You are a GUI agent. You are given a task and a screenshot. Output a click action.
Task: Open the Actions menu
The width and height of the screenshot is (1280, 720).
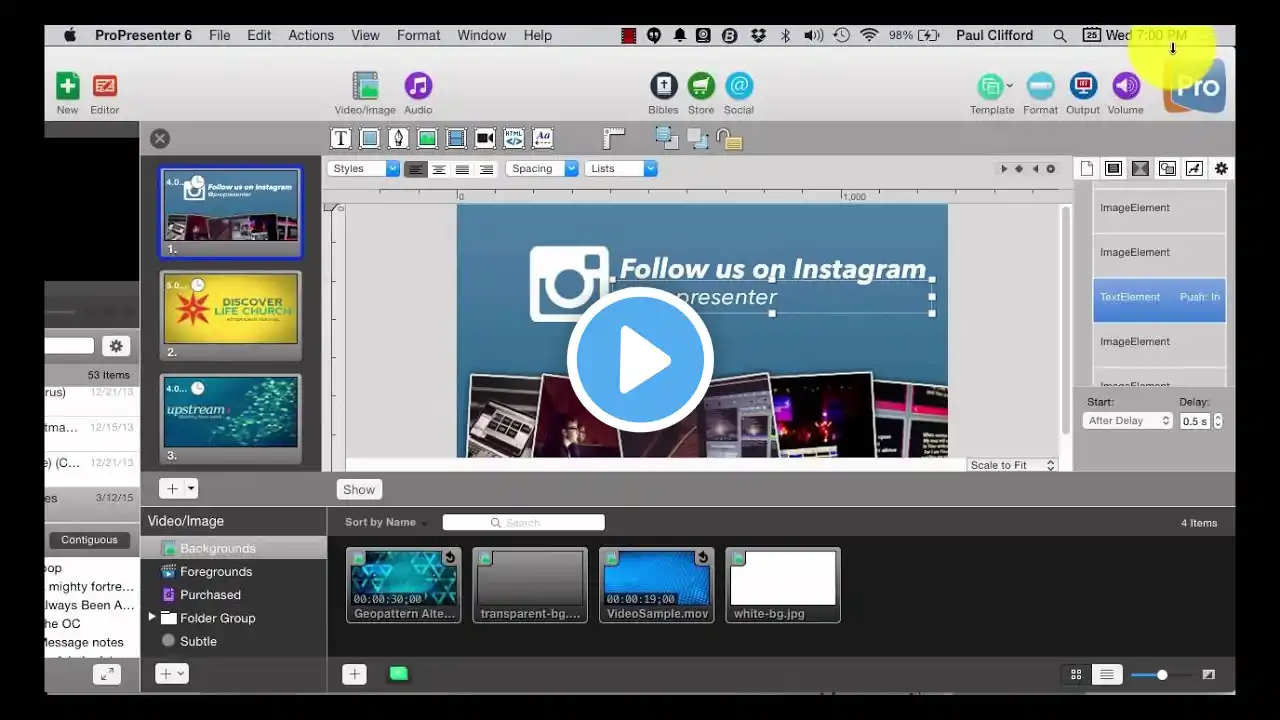pyautogui.click(x=311, y=35)
